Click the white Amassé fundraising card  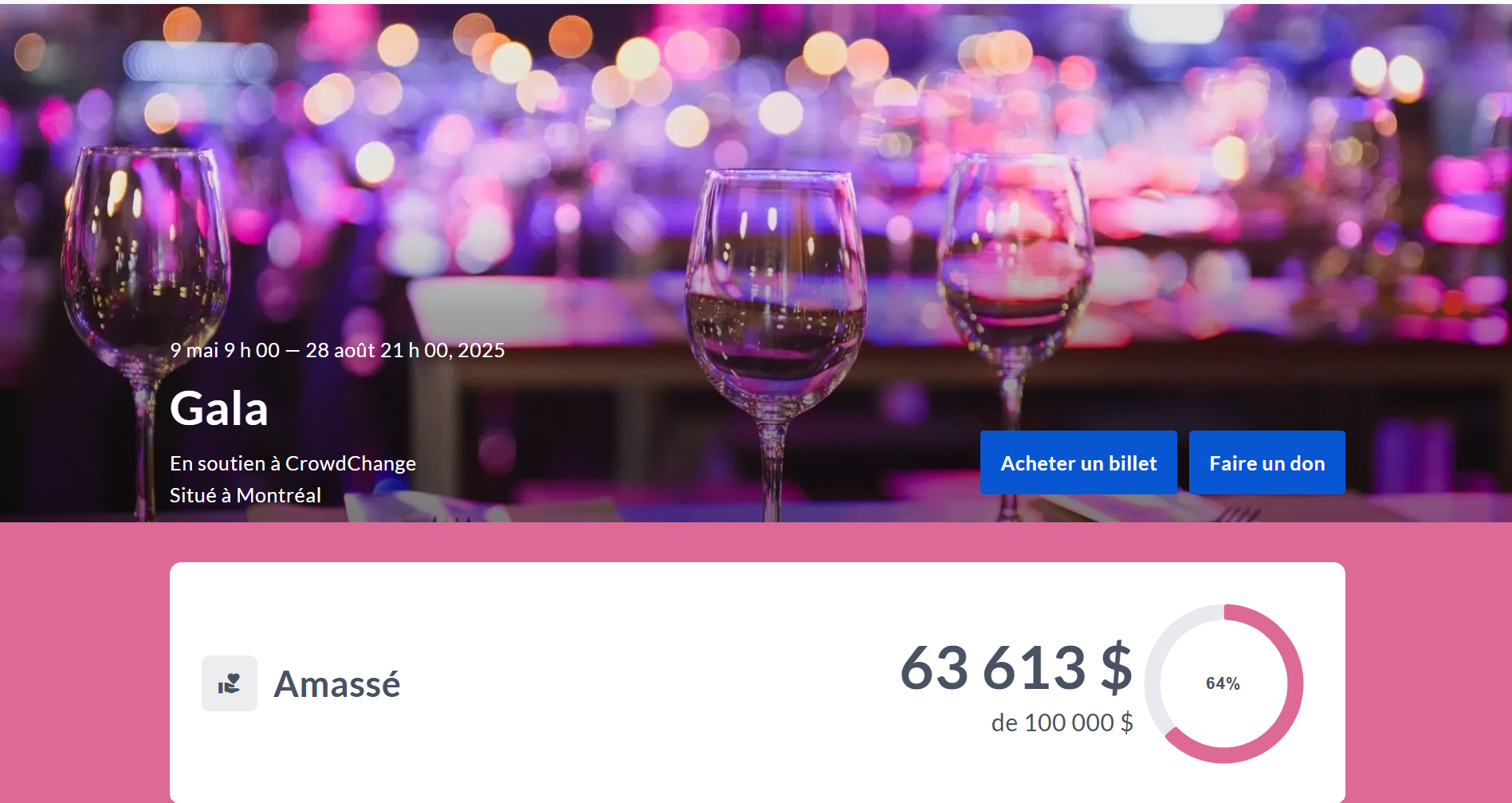(x=757, y=683)
